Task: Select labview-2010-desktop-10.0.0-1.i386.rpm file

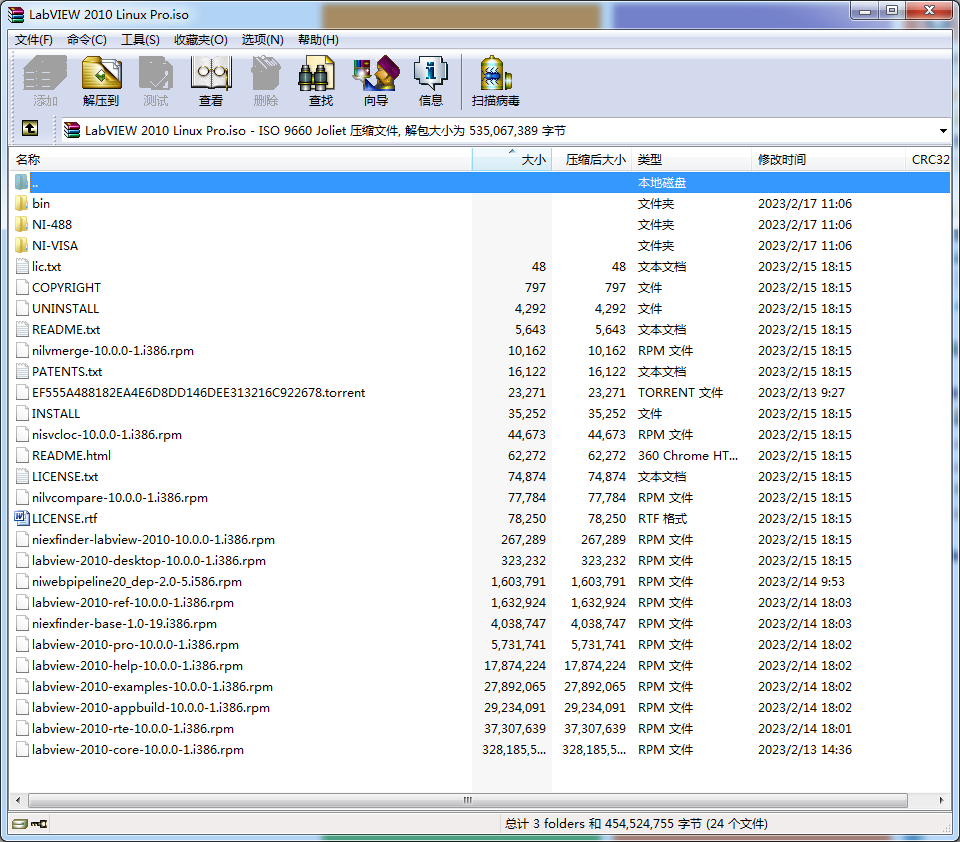Action: click(x=149, y=560)
